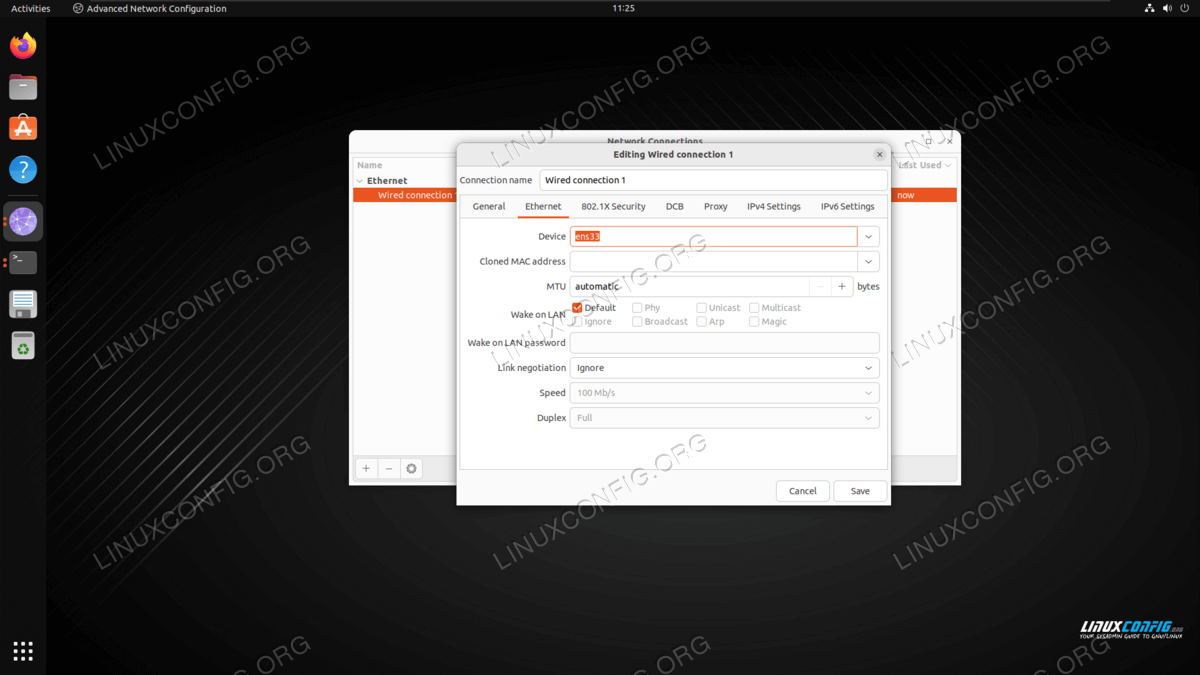Open the Files manager dock icon

[23, 87]
